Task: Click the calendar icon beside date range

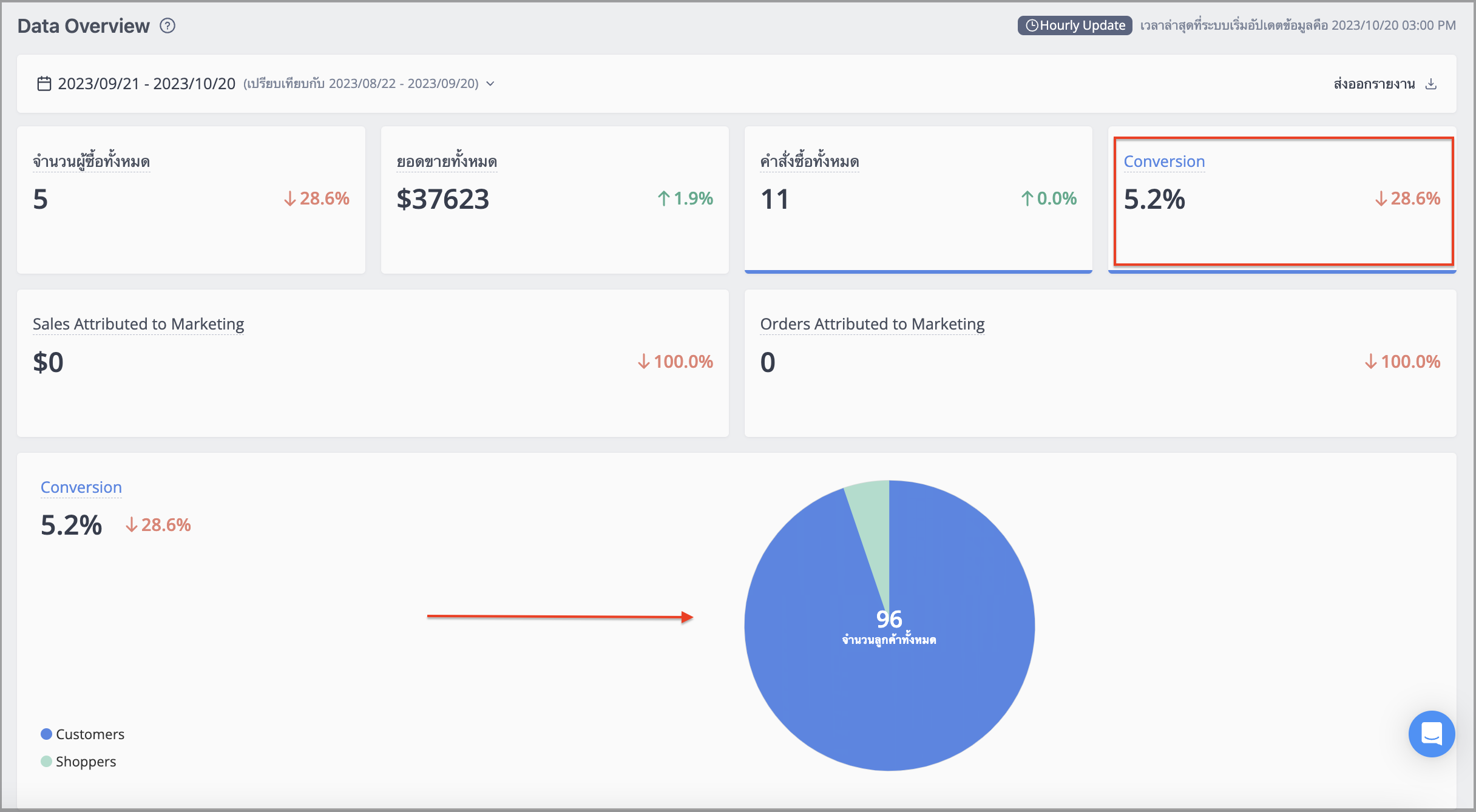Action: pos(44,83)
